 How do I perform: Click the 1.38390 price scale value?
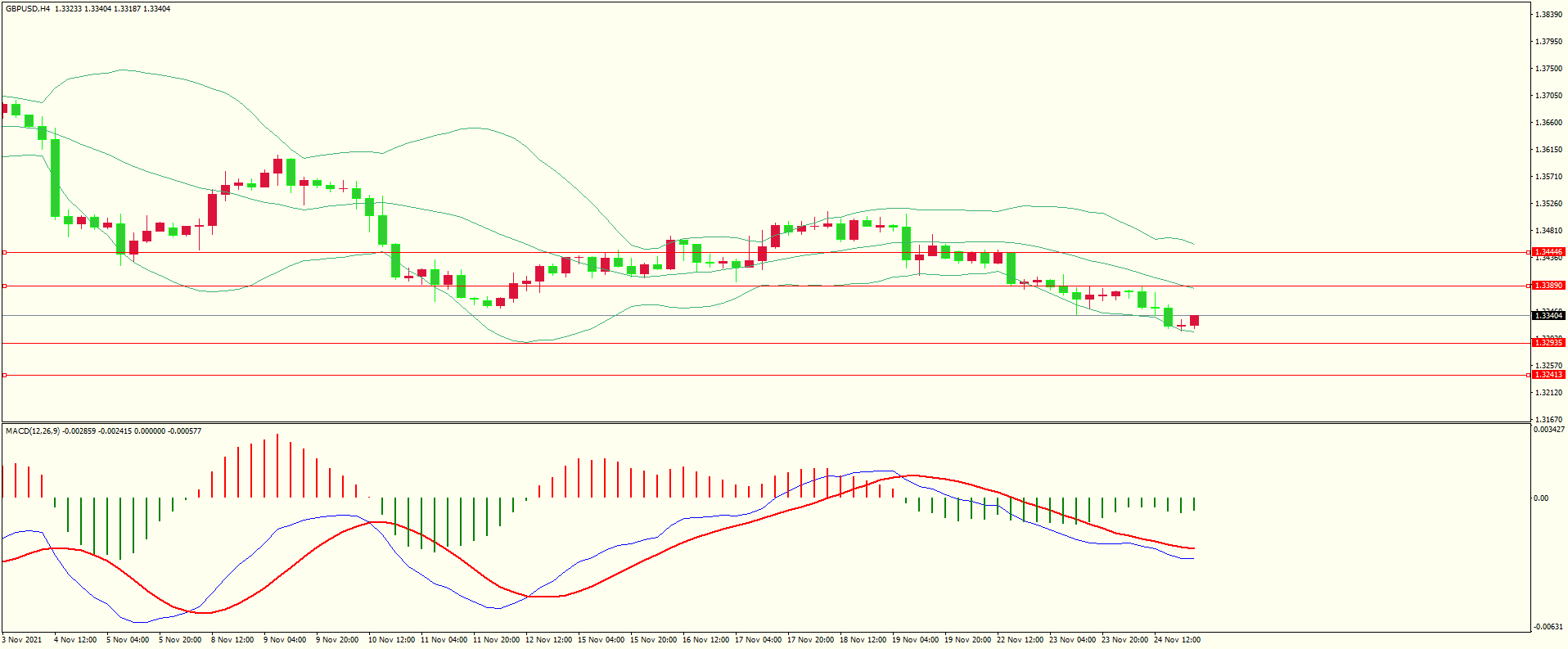[1548, 15]
